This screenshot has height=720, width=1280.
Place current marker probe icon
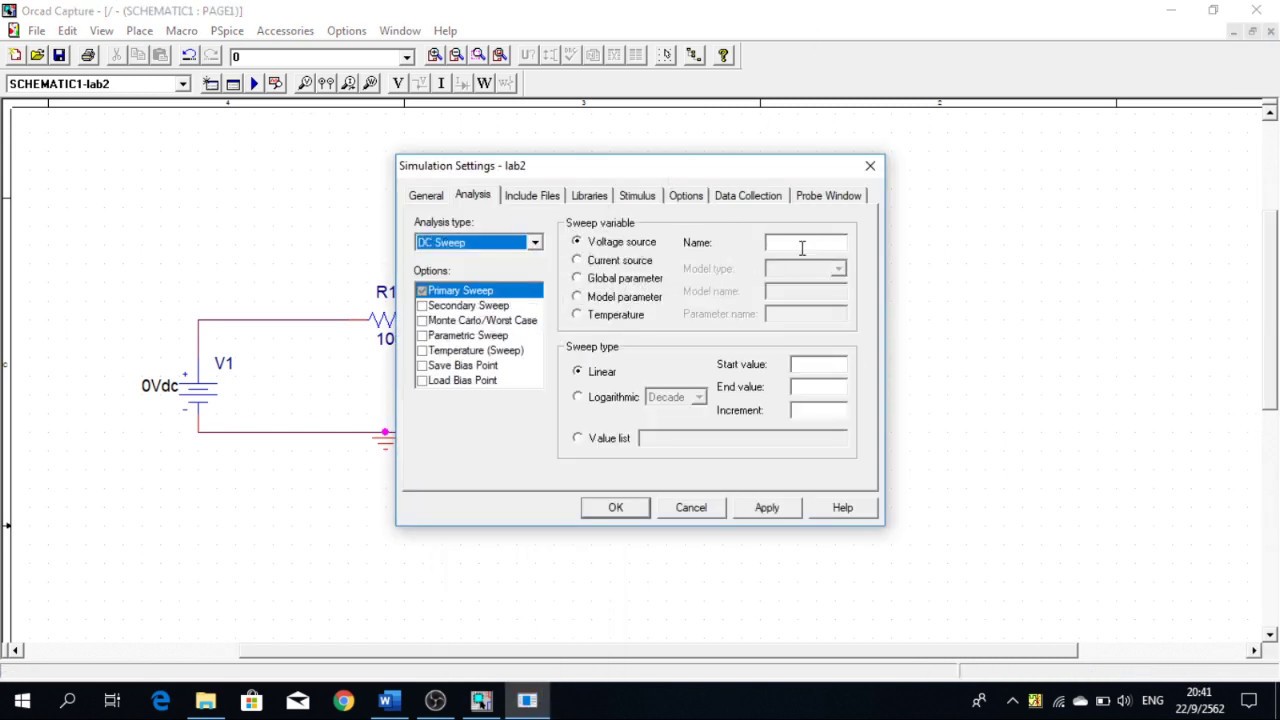[x=349, y=84]
